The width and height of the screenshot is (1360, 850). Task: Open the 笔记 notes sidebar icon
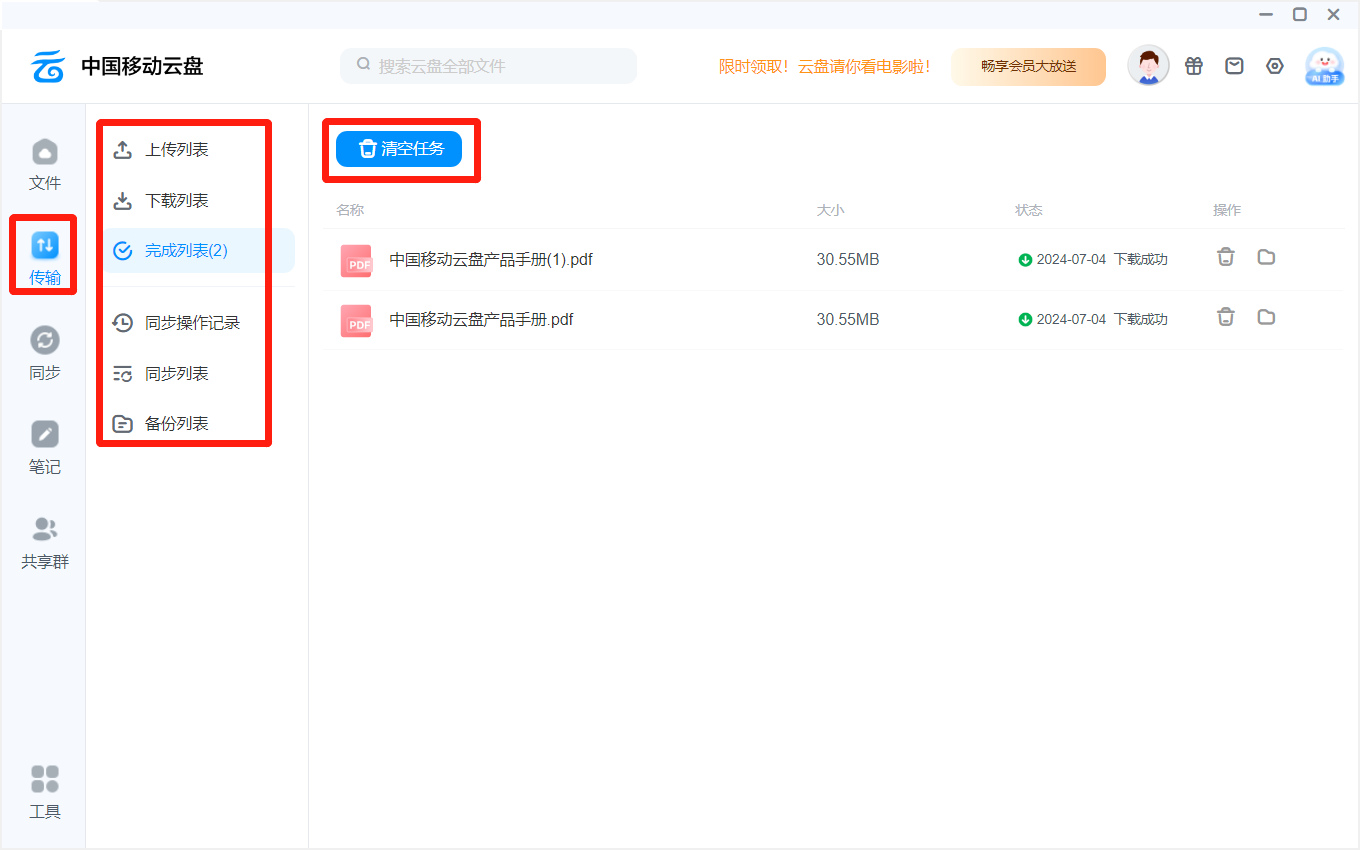[45, 447]
